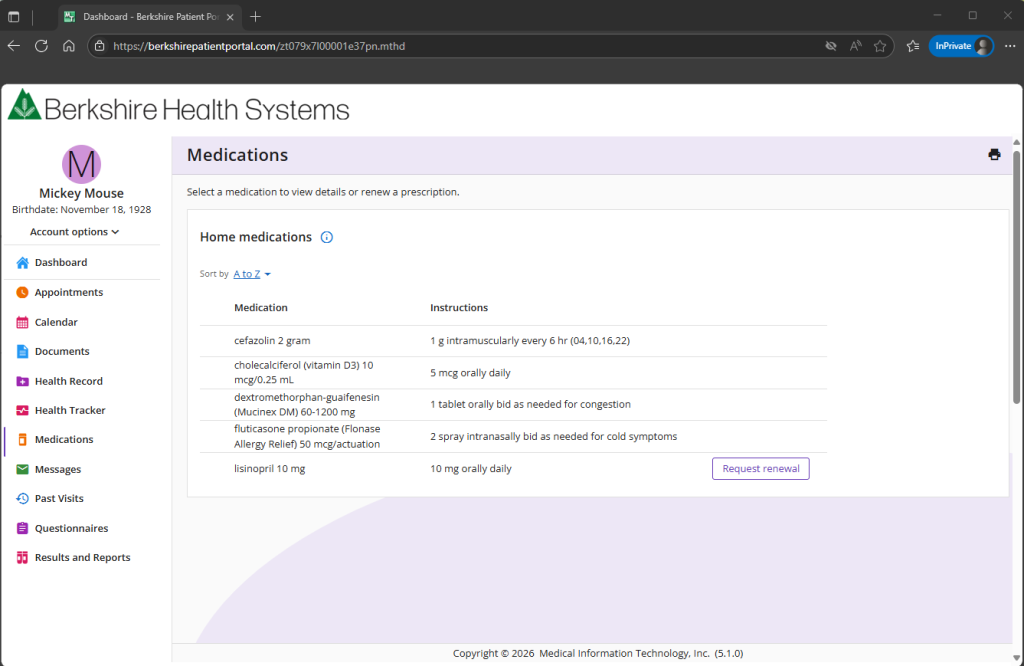
Task: Click the tracking prevention eye icon
Action: (830, 46)
